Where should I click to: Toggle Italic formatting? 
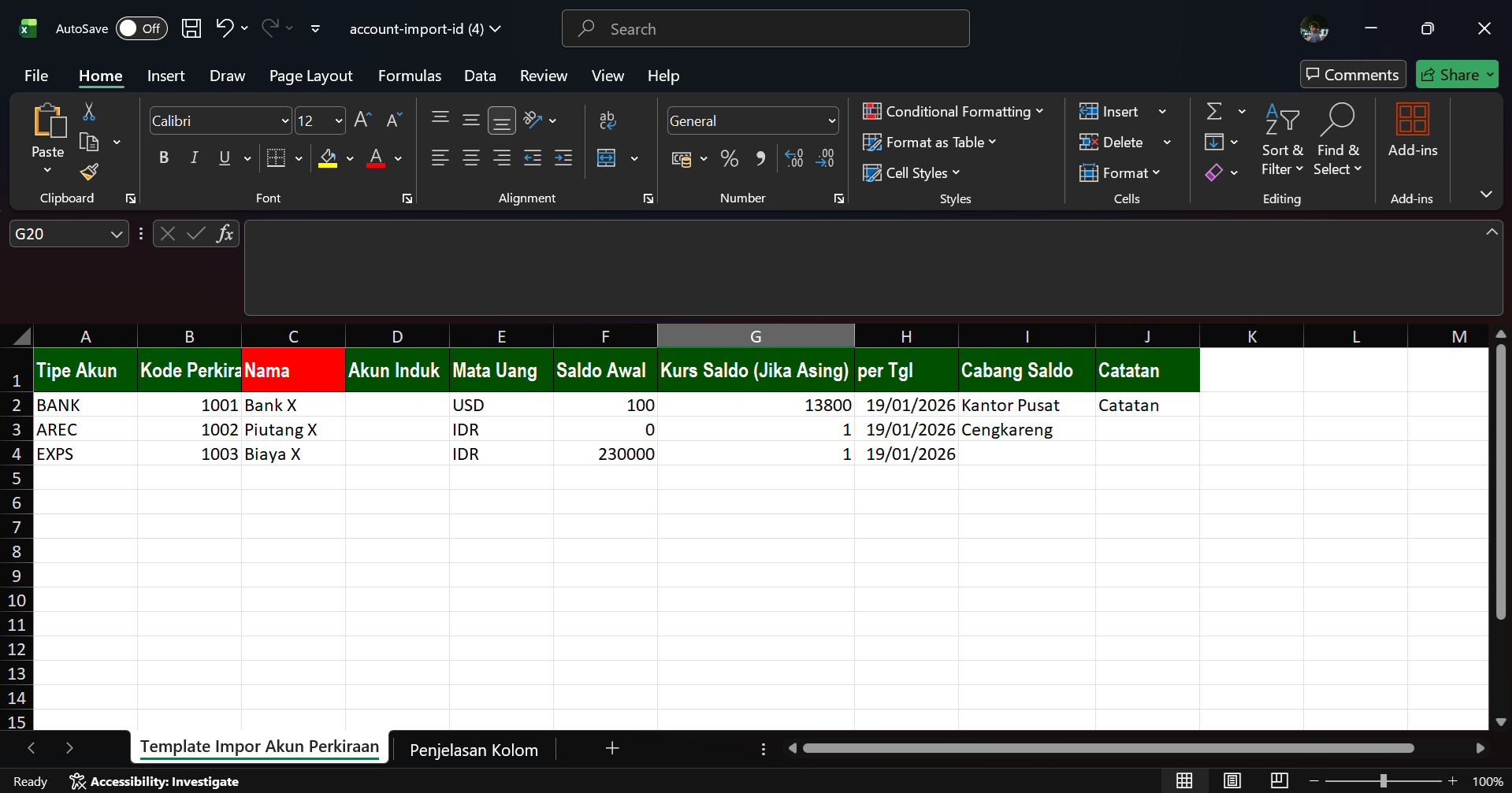pyautogui.click(x=194, y=158)
